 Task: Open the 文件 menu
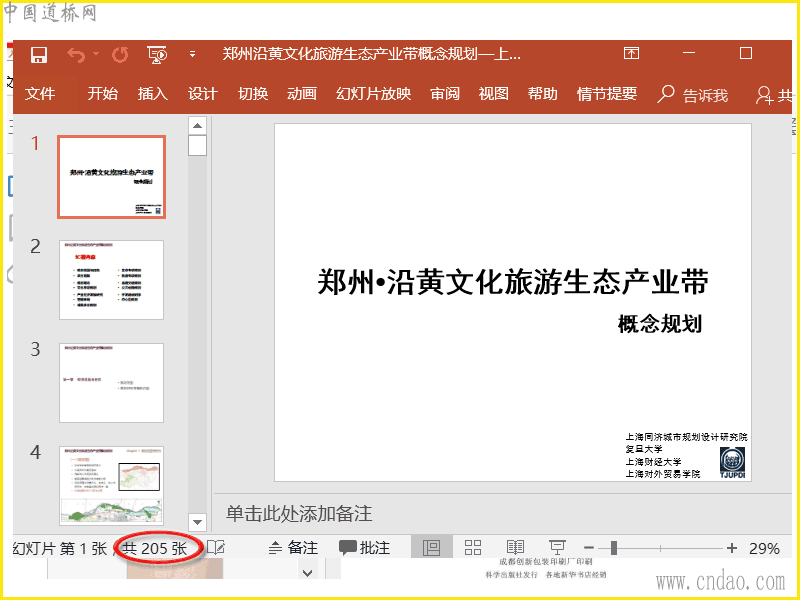pos(40,94)
